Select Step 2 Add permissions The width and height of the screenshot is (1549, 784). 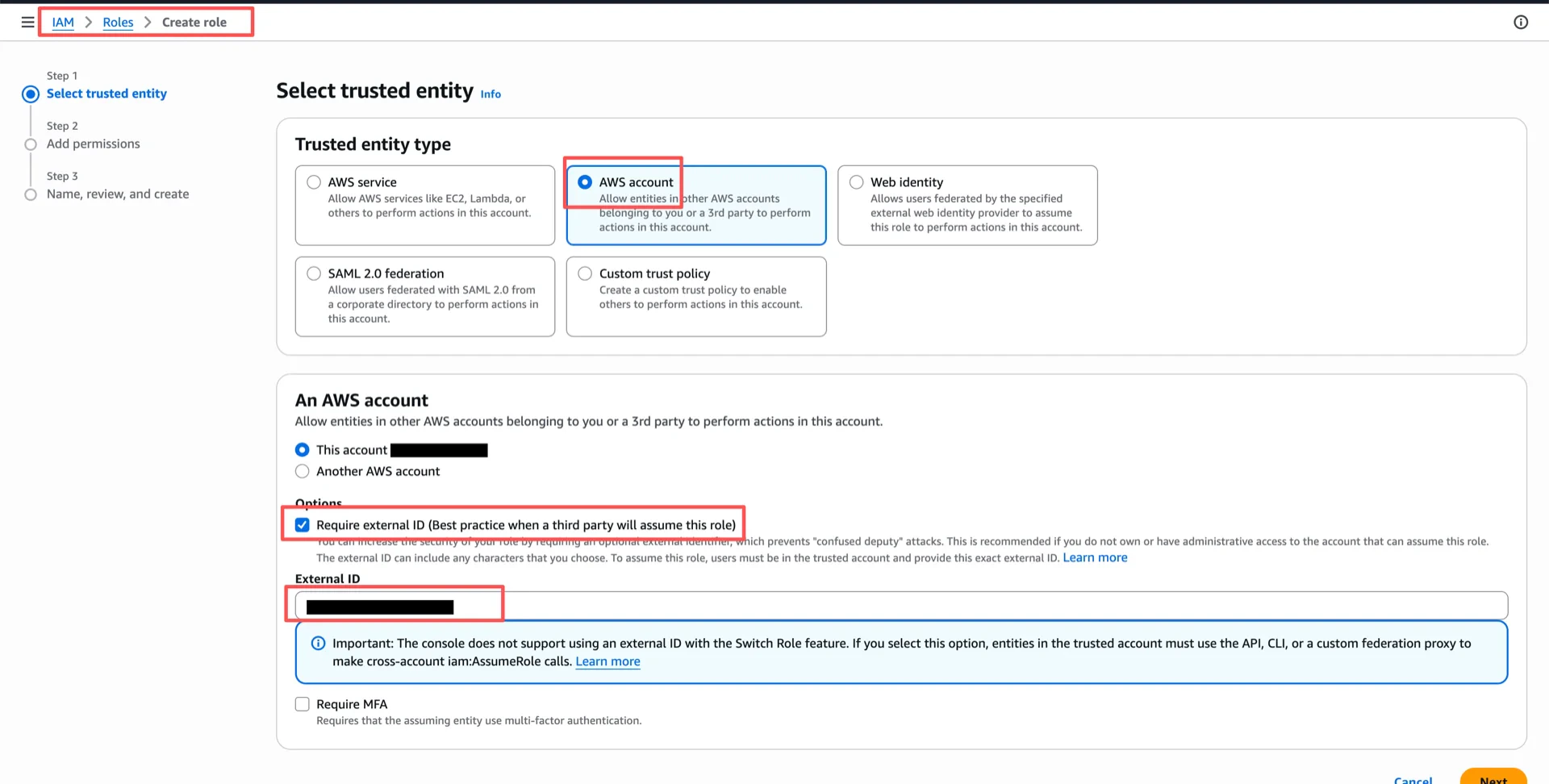point(93,144)
